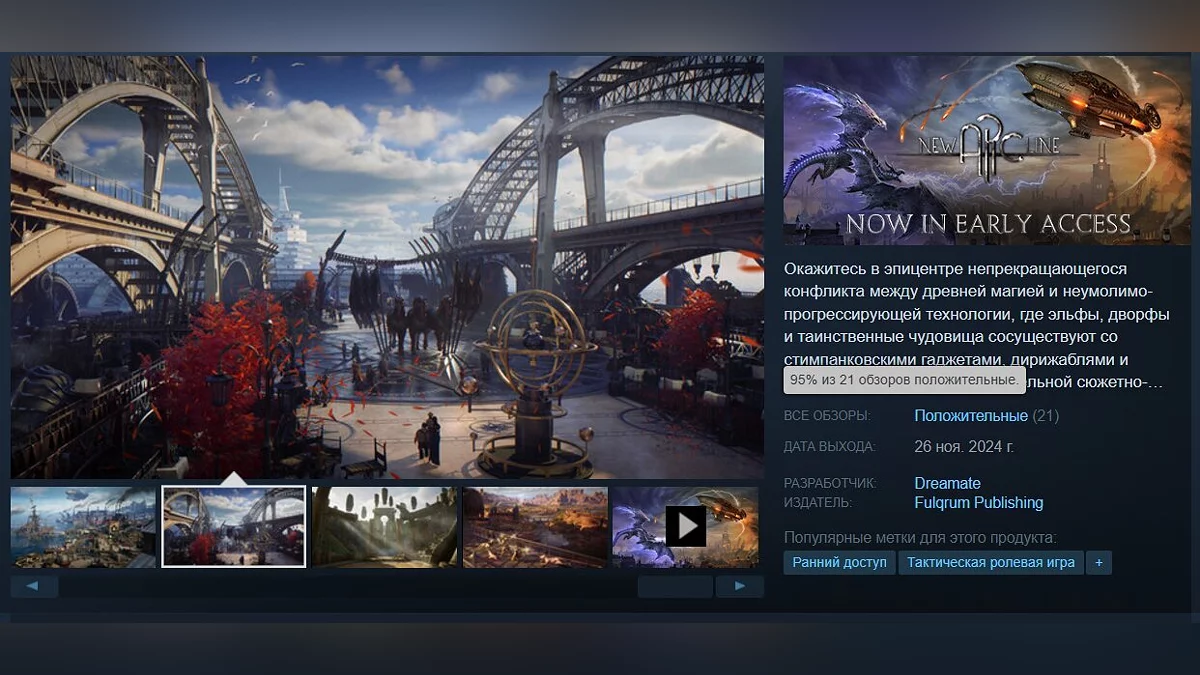Open the 'Положительные' reviews link
1200x675 pixels.
970,416
